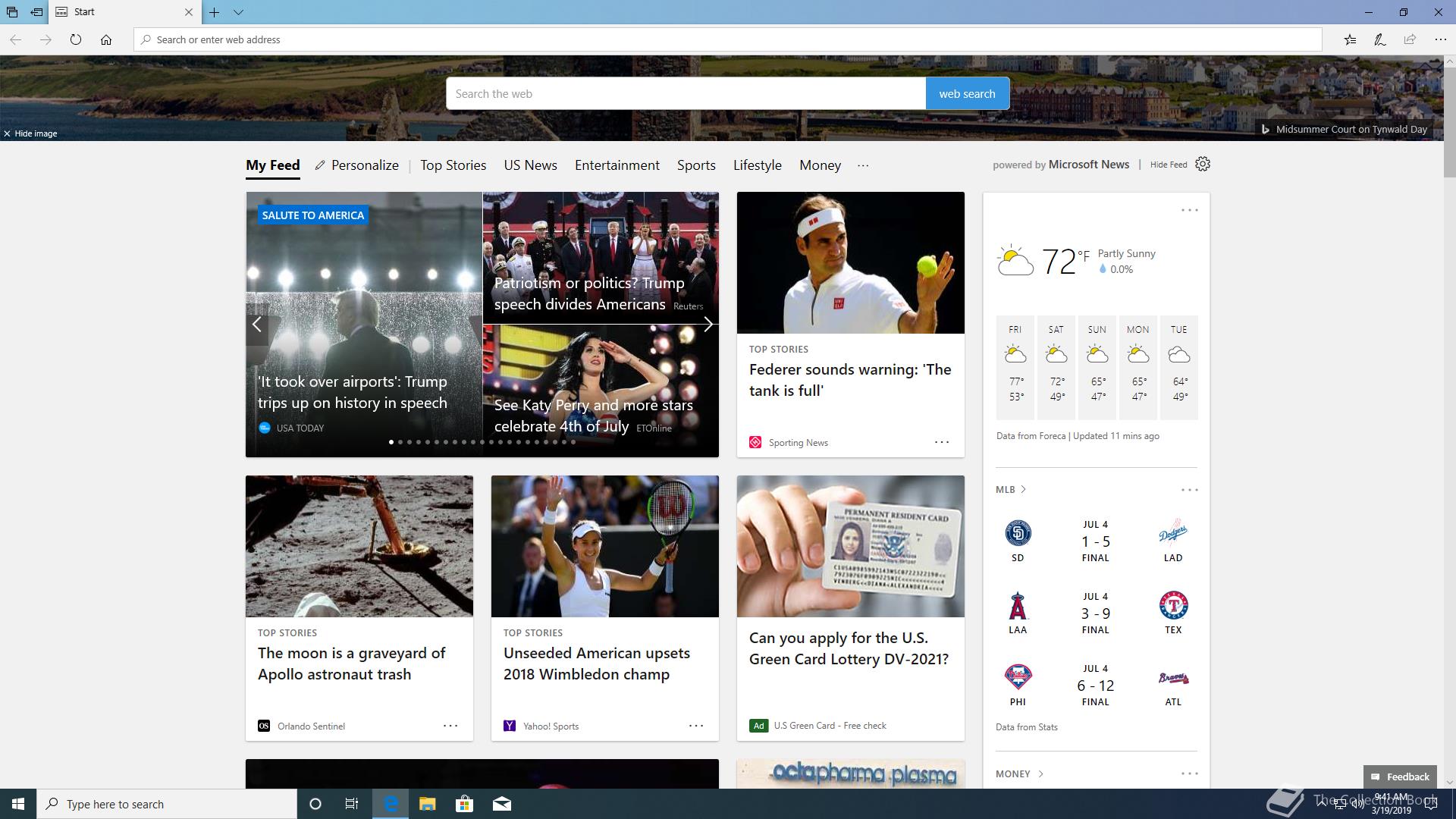
Task: Click the web search button
Action: pos(967,93)
